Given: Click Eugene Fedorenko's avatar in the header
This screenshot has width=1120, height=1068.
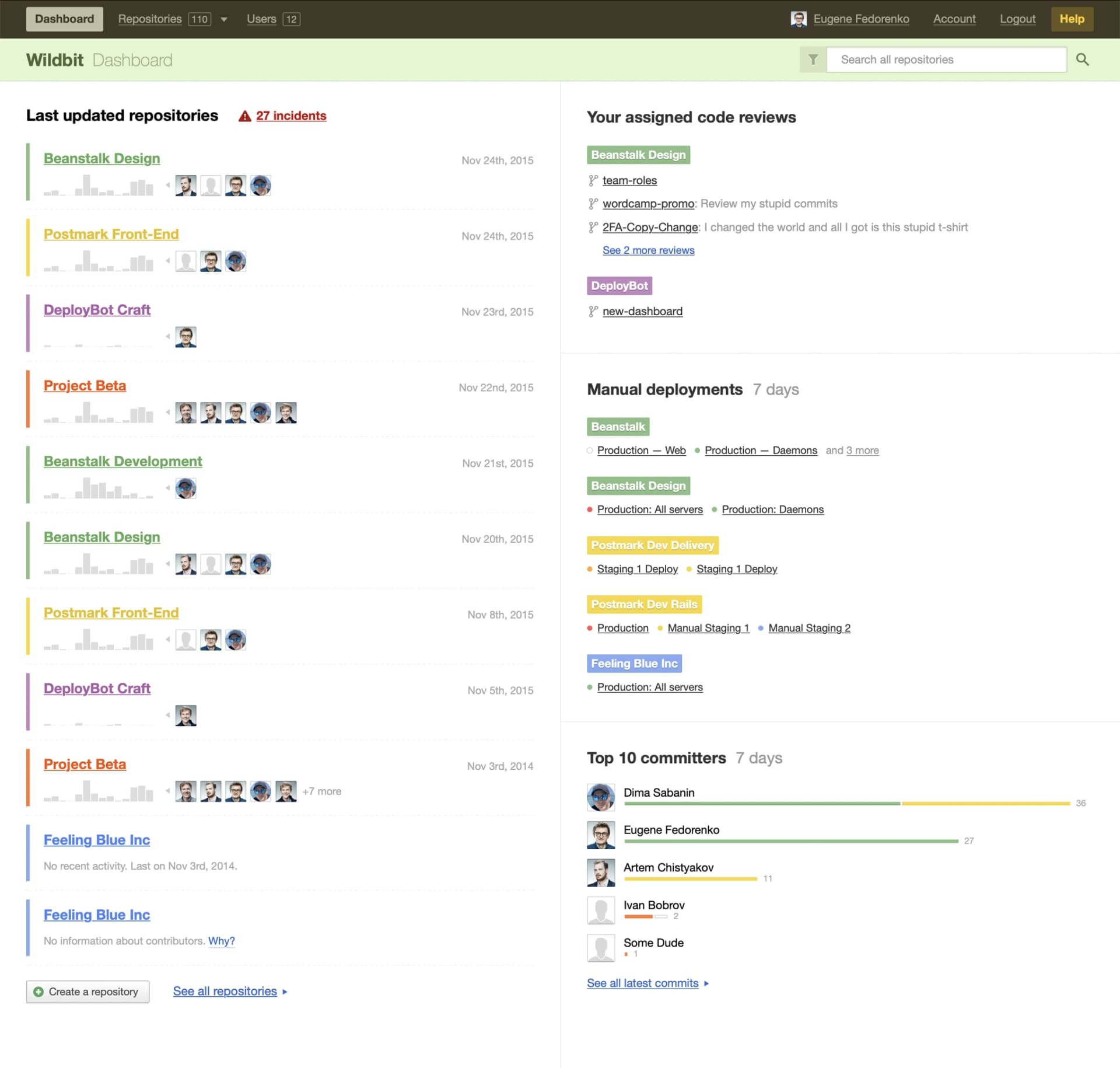Looking at the screenshot, I should point(799,19).
